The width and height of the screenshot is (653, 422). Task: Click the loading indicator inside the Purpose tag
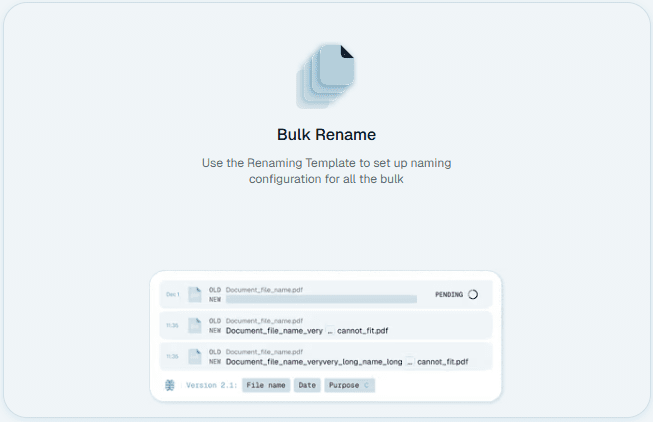pyautogui.click(x=366, y=385)
